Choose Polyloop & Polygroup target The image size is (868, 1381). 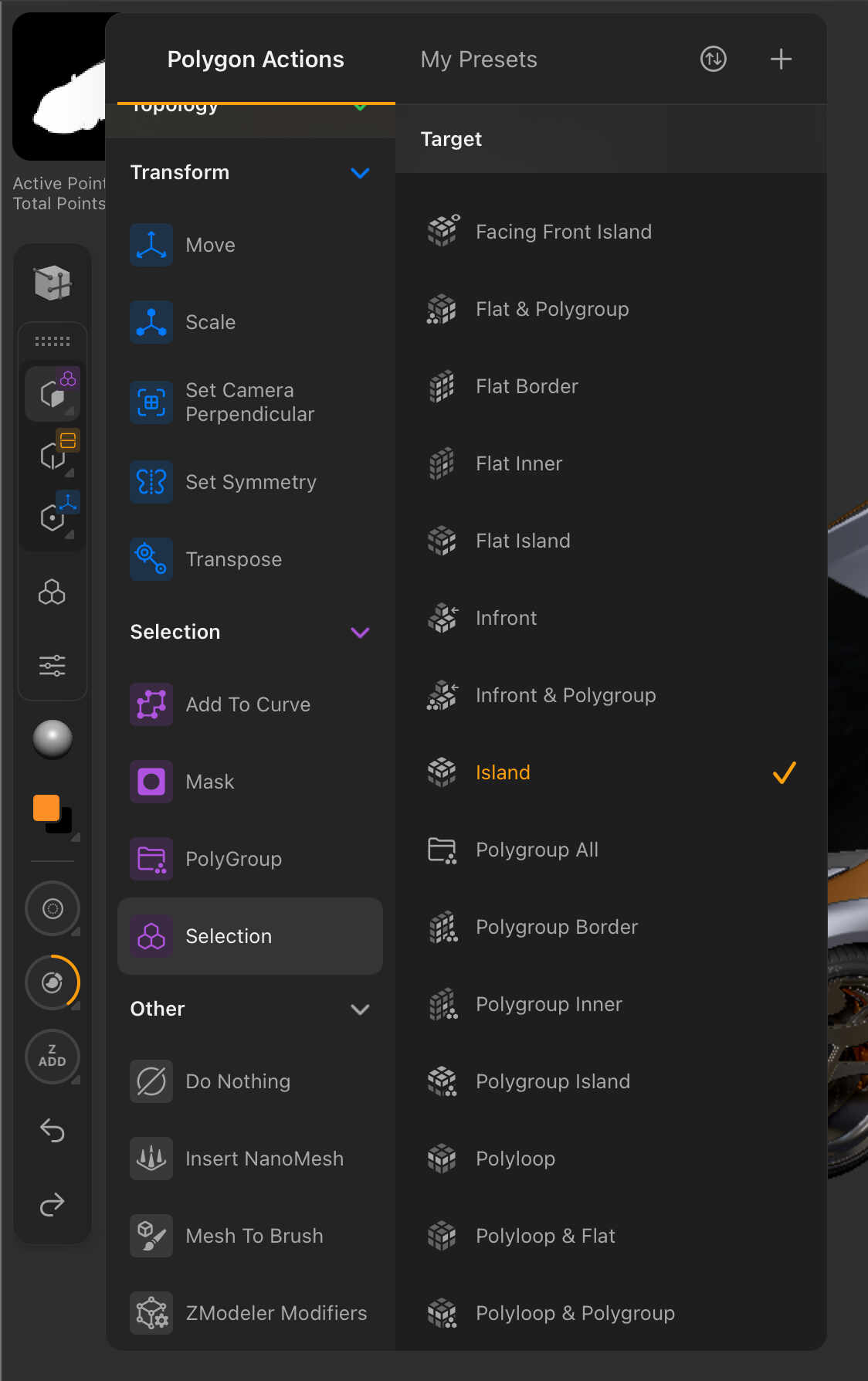coord(611,1313)
